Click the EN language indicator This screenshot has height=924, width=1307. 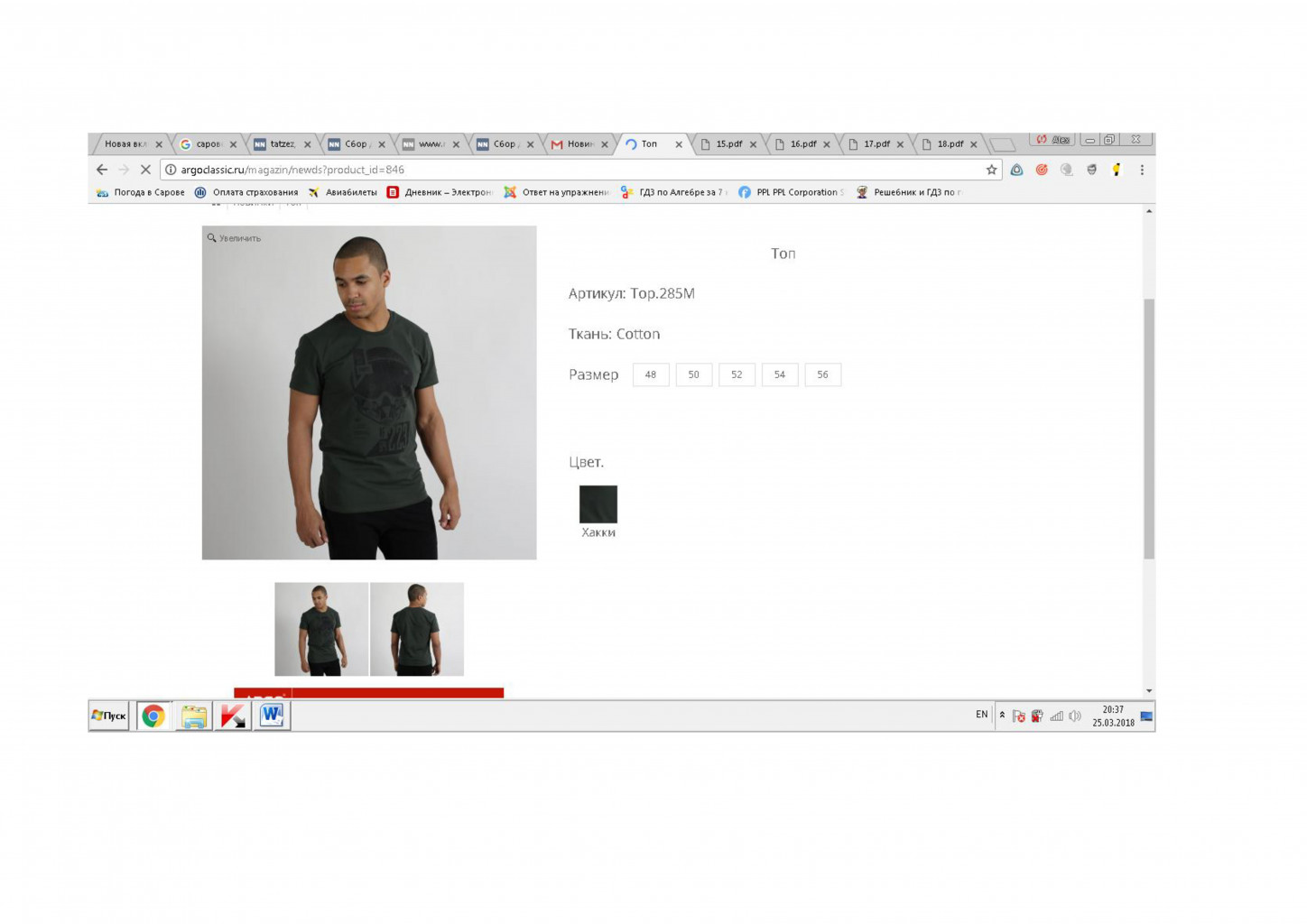981,715
